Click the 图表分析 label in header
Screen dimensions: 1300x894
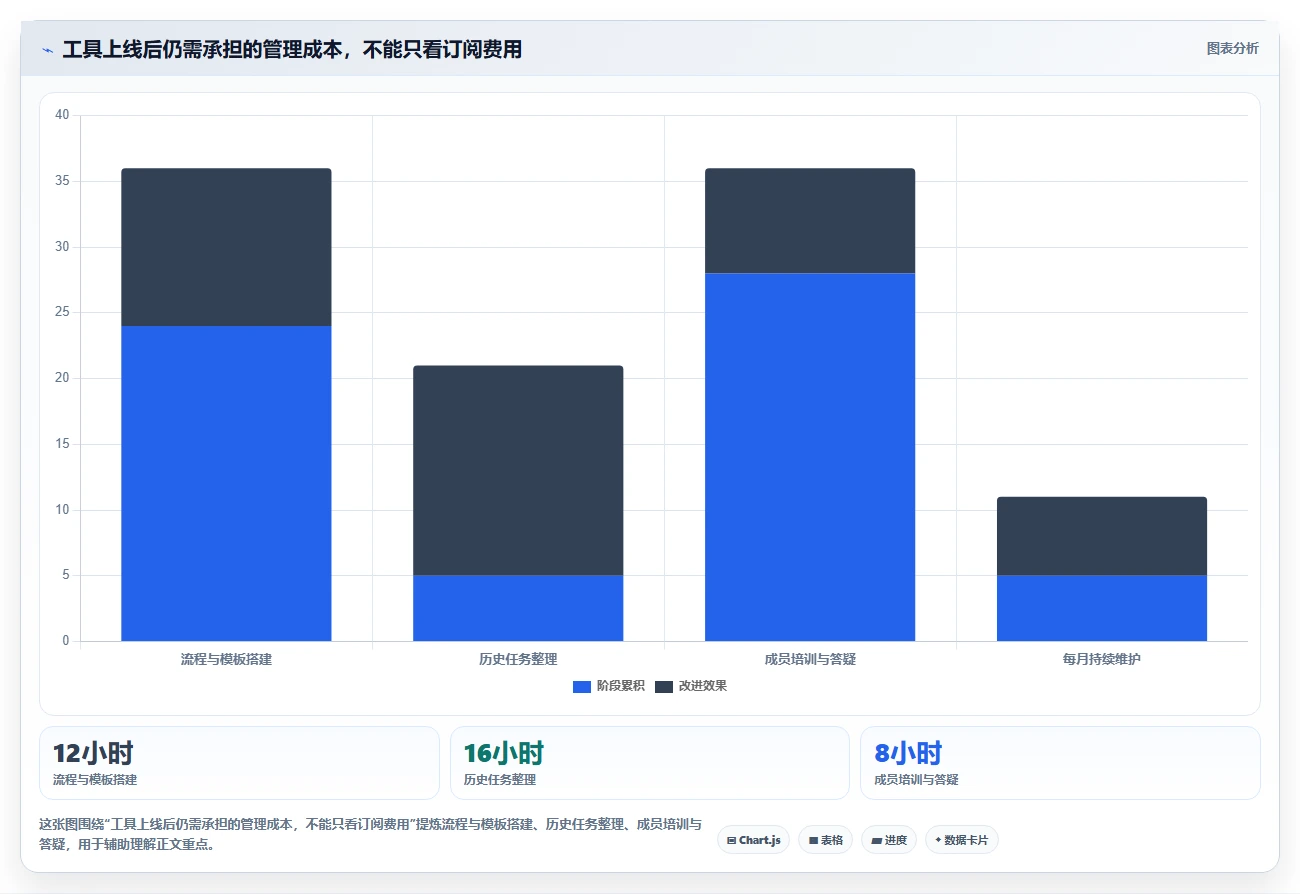[x=1232, y=48]
